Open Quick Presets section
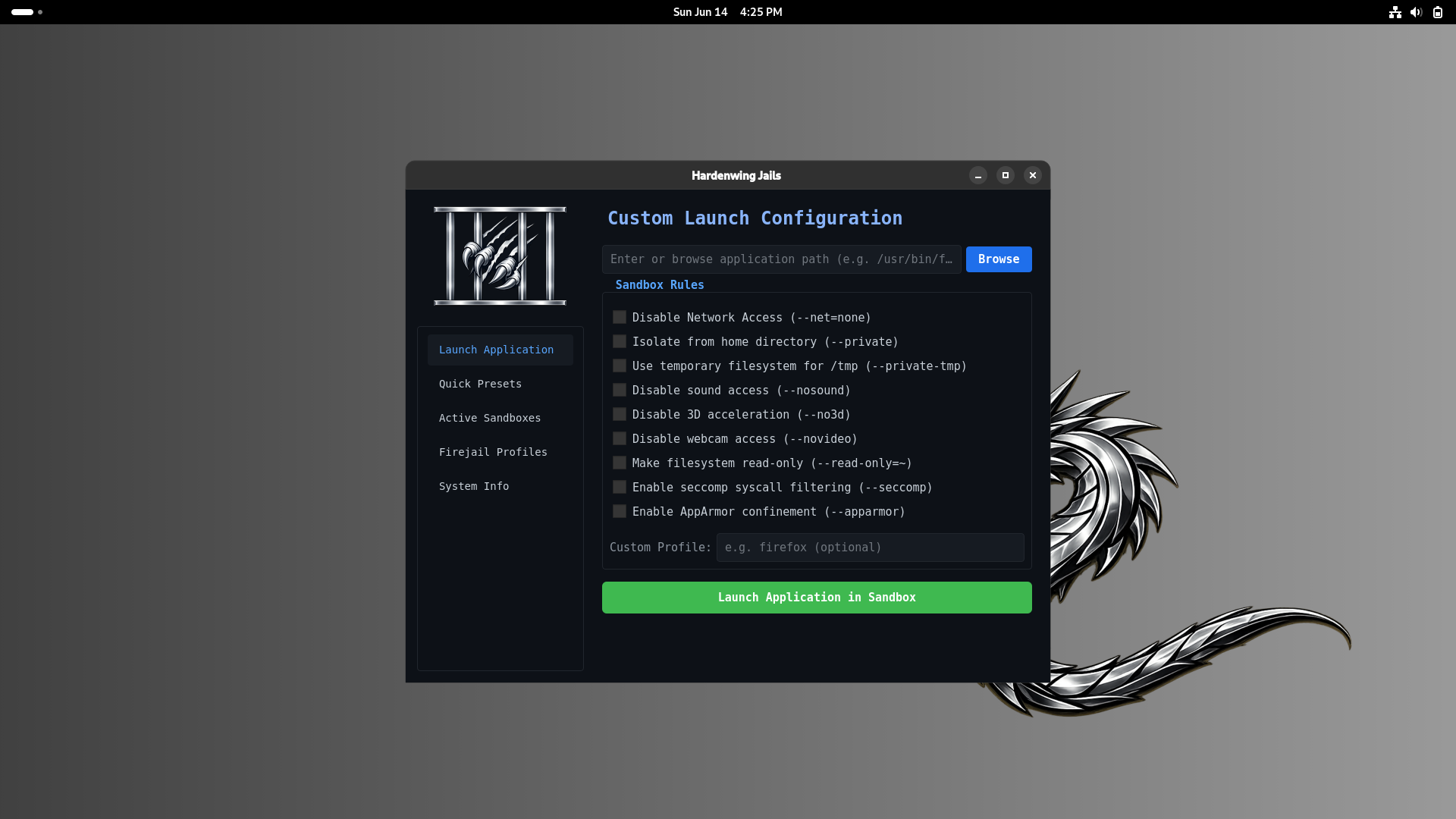 click(x=500, y=384)
